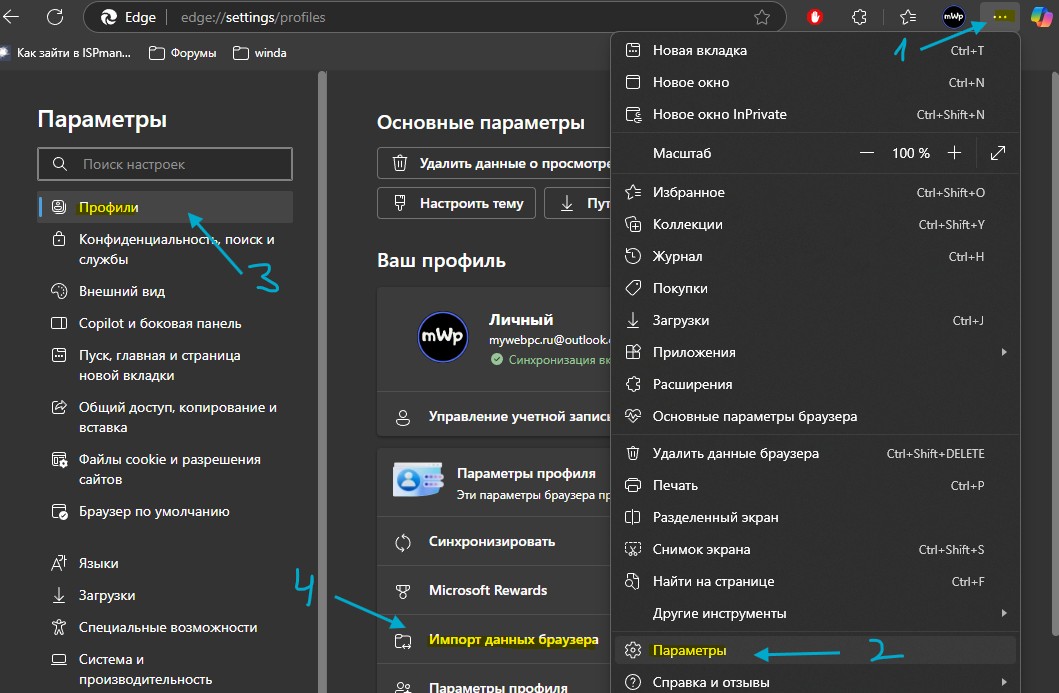
Task: Open the Extensions puzzle icon in toolbar
Action: (x=859, y=17)
